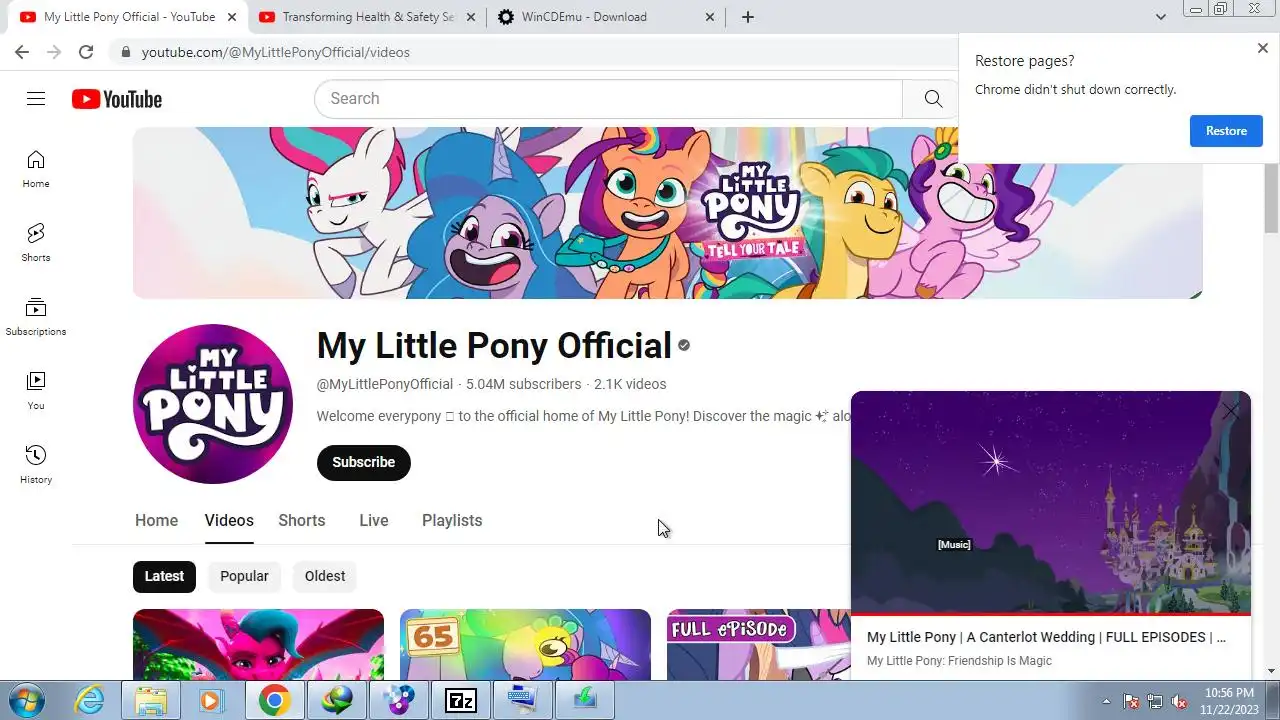The width and height of the screenshot is (1280, 720).
Task: Open the Chrome tab search dropdown
Action: click(x=1161, y=17)
